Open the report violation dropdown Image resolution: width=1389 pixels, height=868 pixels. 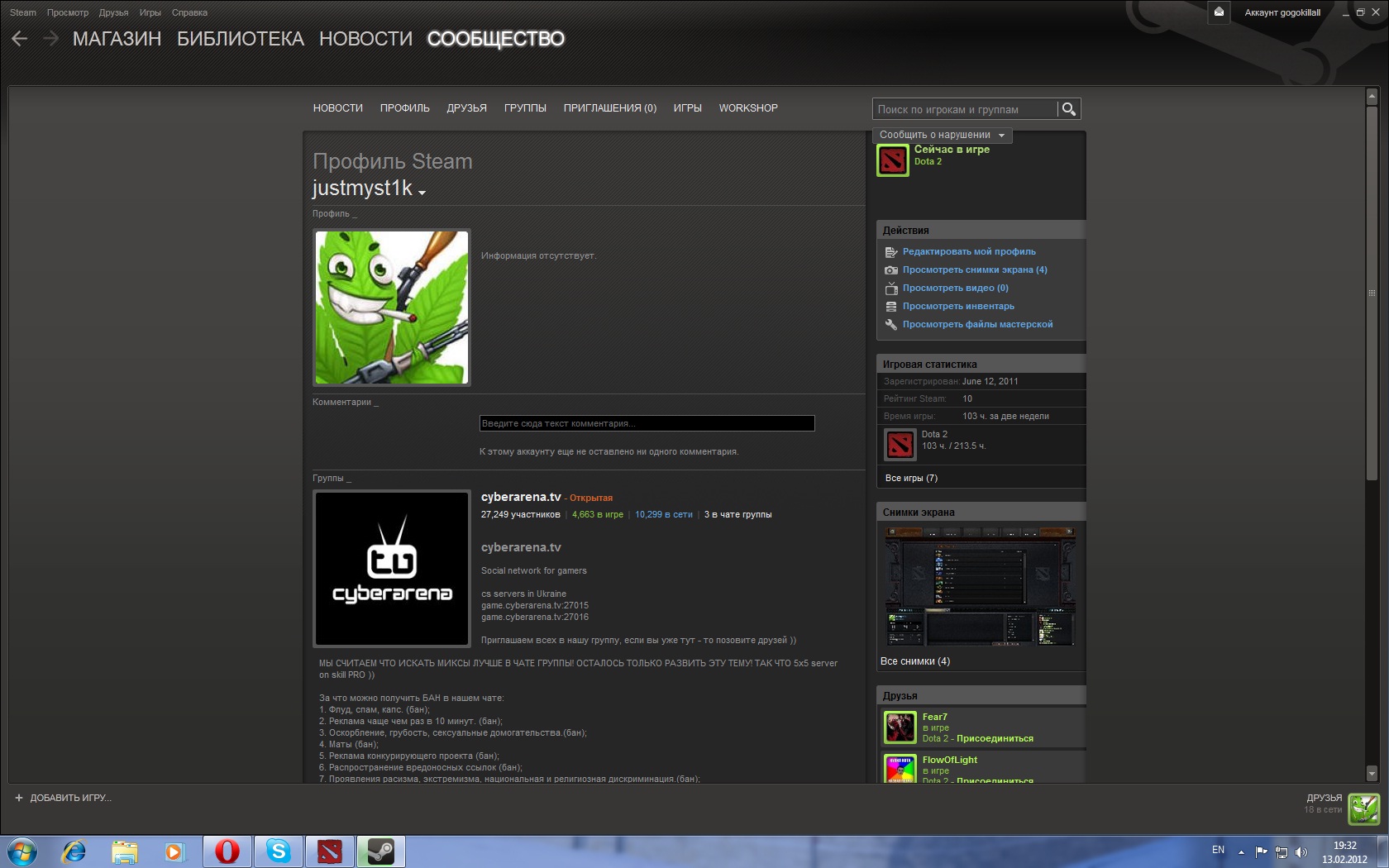942,135
